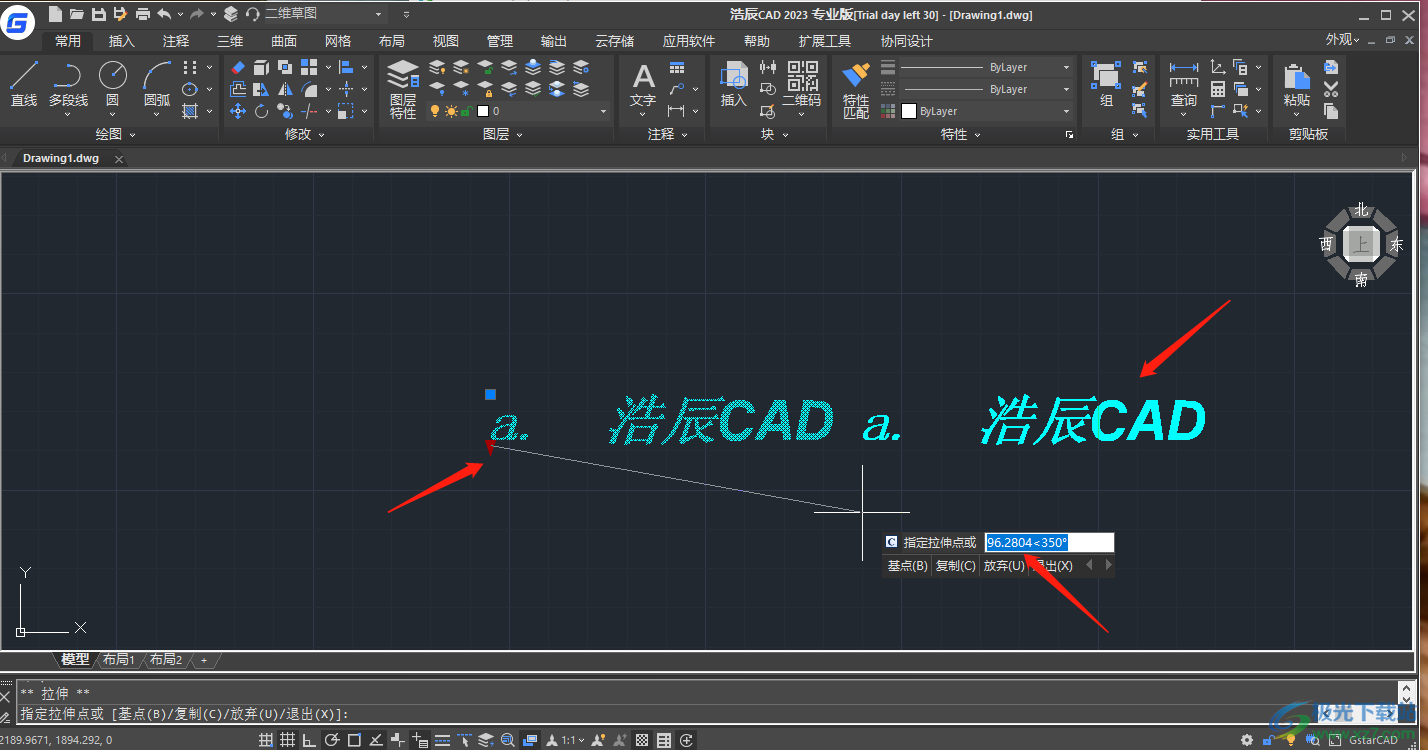The width and height of the screenshot is (1428, 750).
Task: Open the 外观 appearance dropdown
Action: pos(1343,39)
